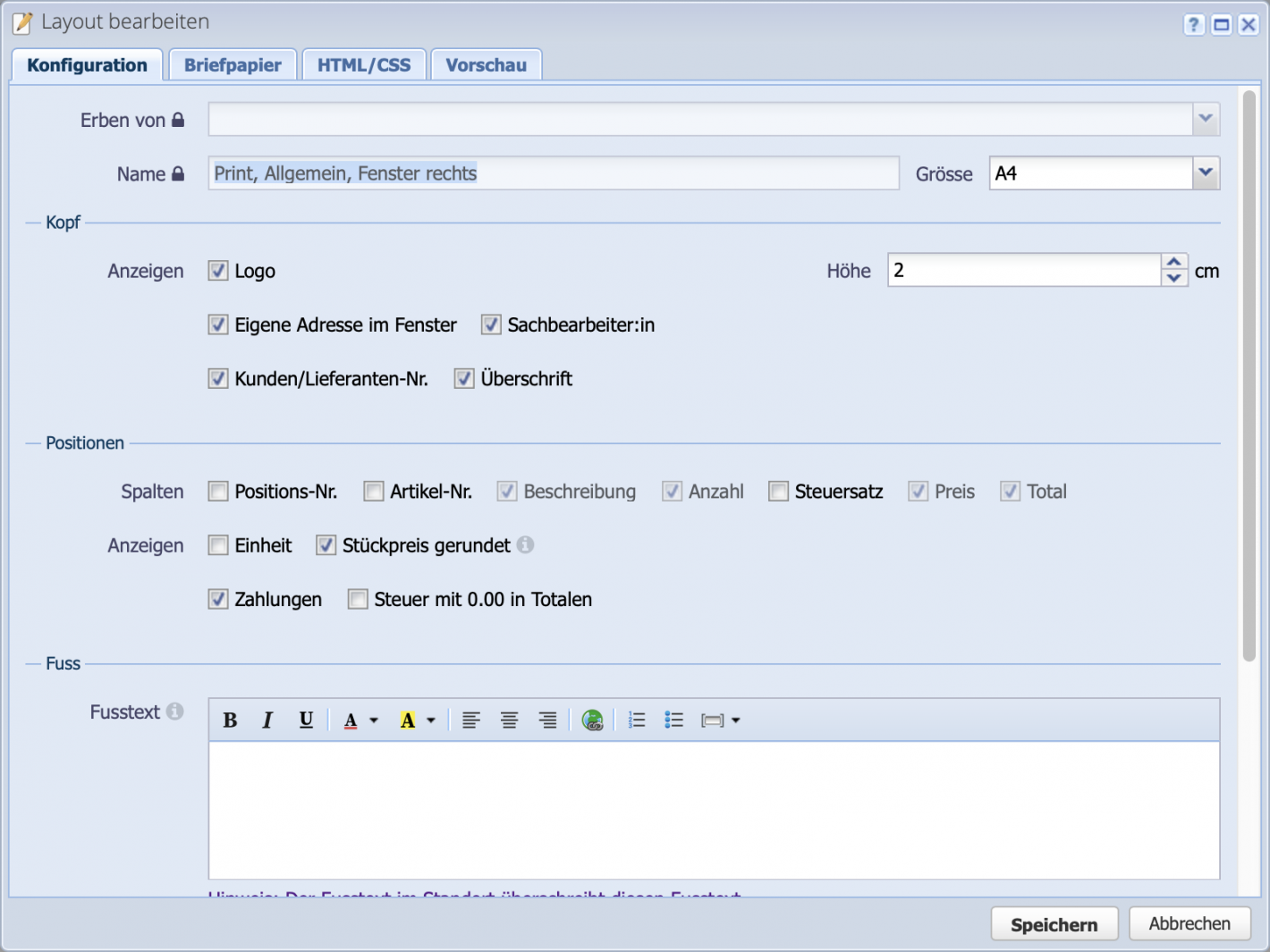Check the Positions-Nr. column option
The image size is (1270, 952).
(218, 491)
